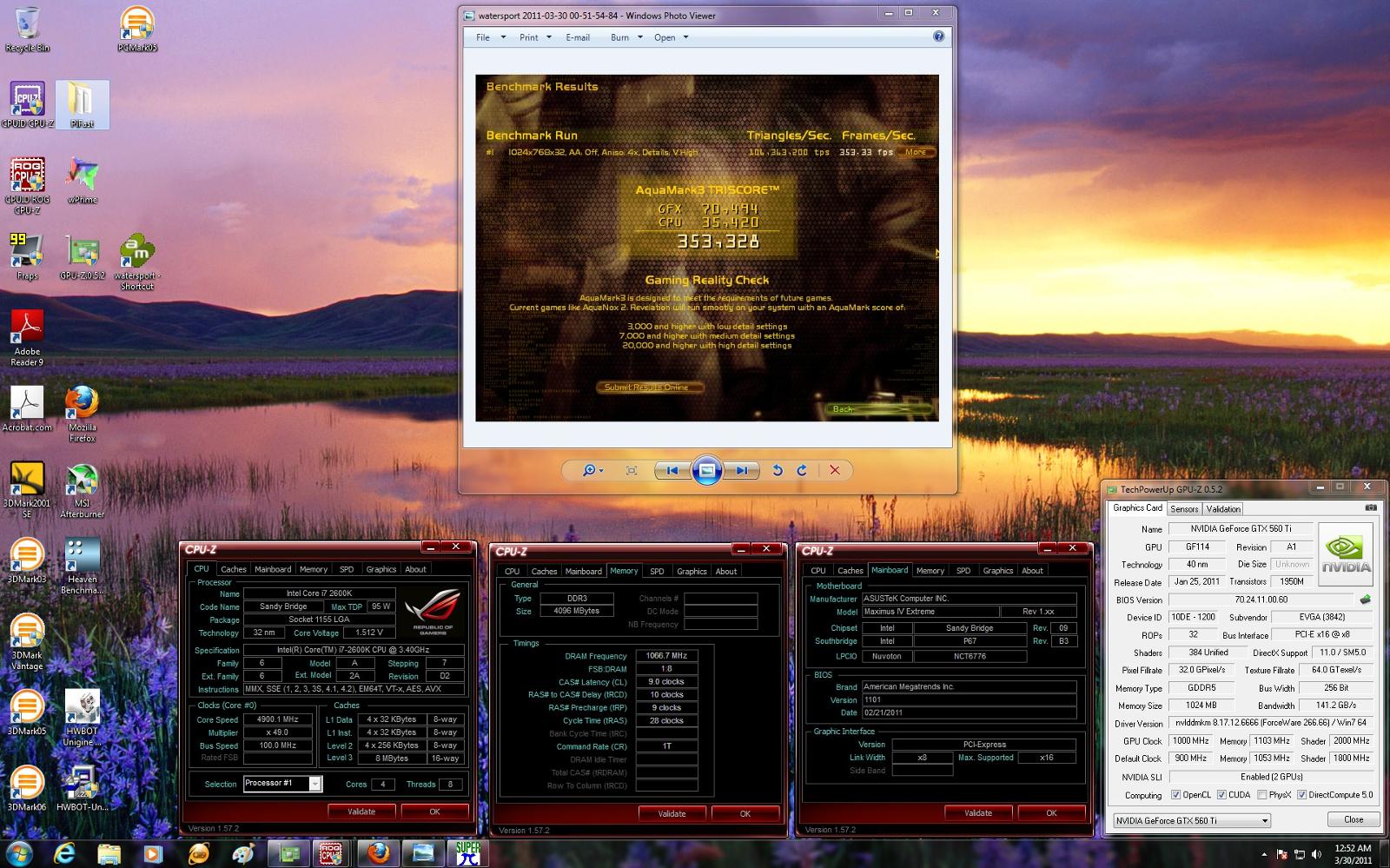
Task: Select the Adobe Reader 9 desktop icon
Action: point(27,339)
